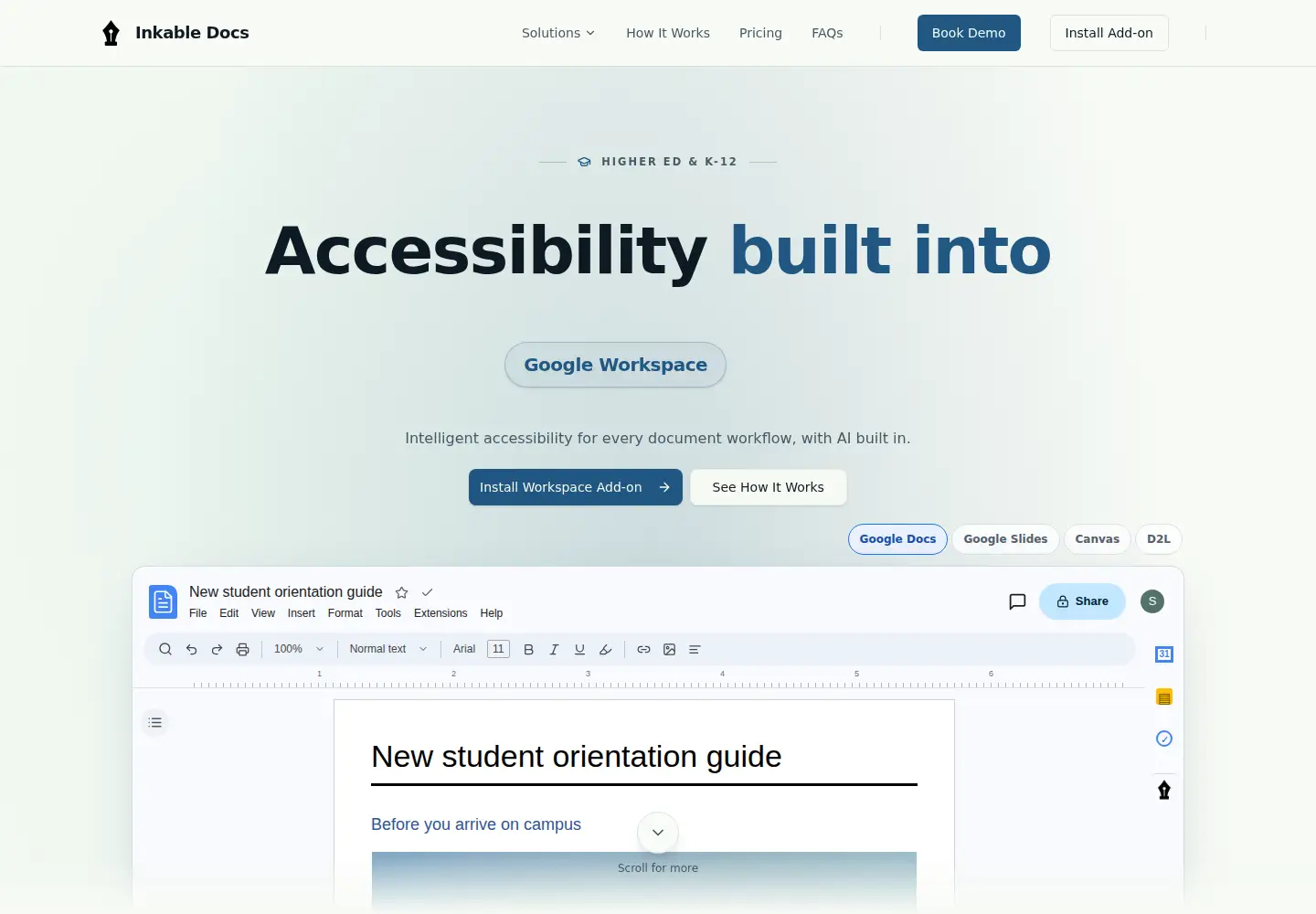Click the S user avatar

click(x=1152, y=601)
